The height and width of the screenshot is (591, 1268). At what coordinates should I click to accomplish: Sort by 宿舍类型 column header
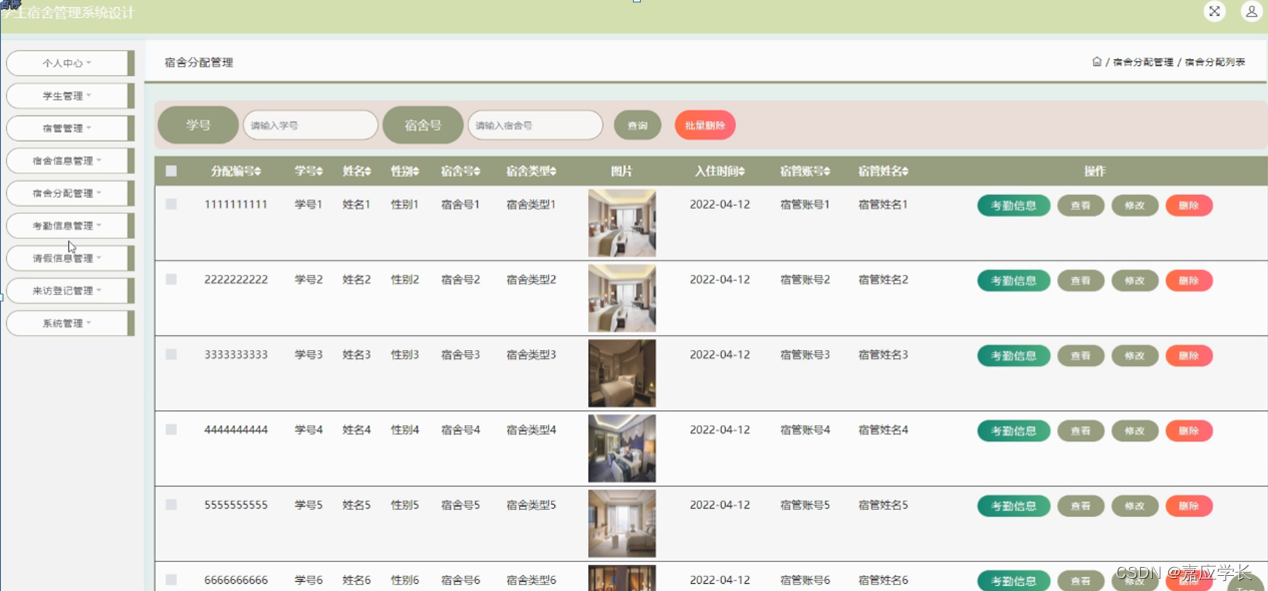point(531,171)
